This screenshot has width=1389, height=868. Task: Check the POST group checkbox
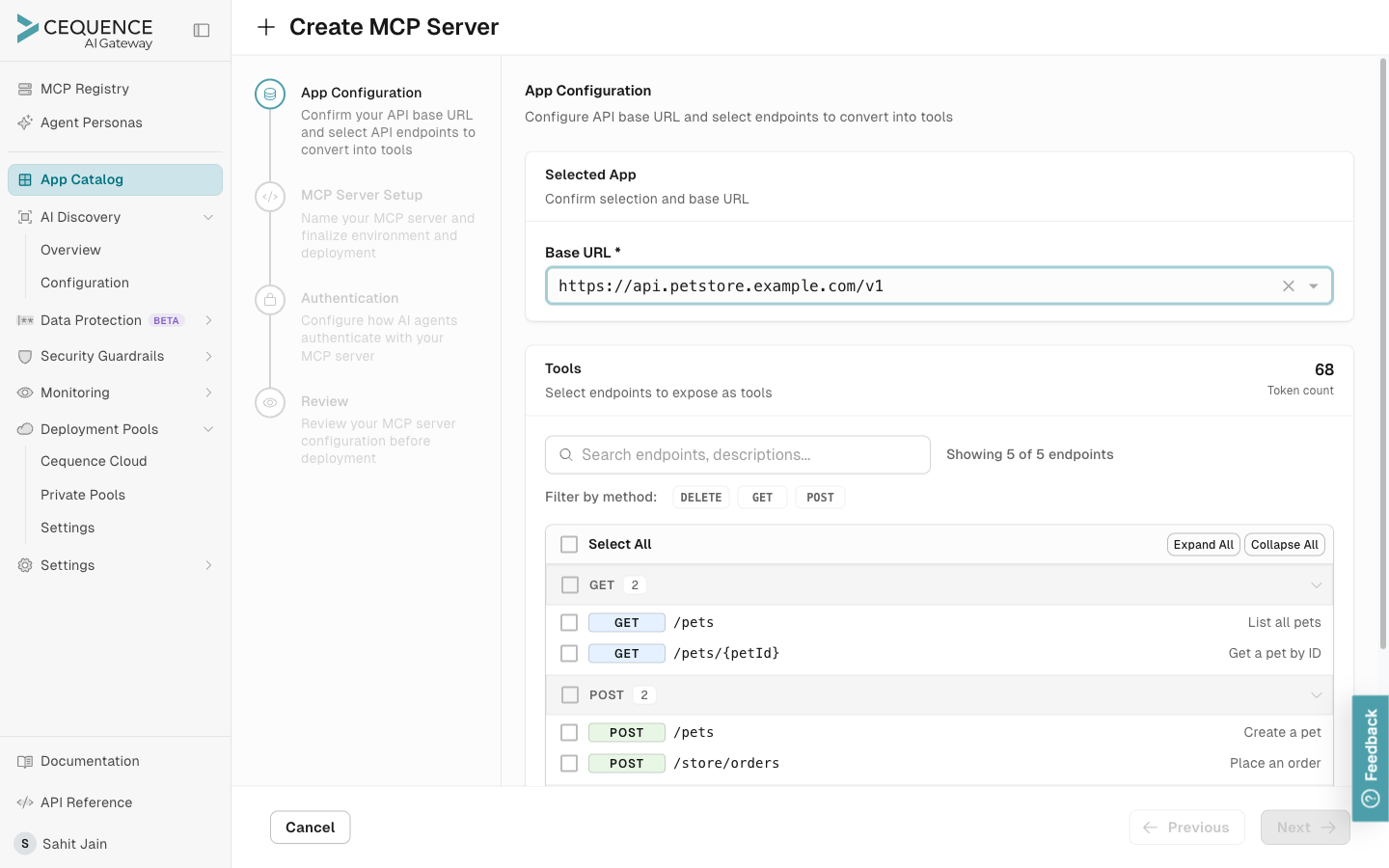coord(570,694)
